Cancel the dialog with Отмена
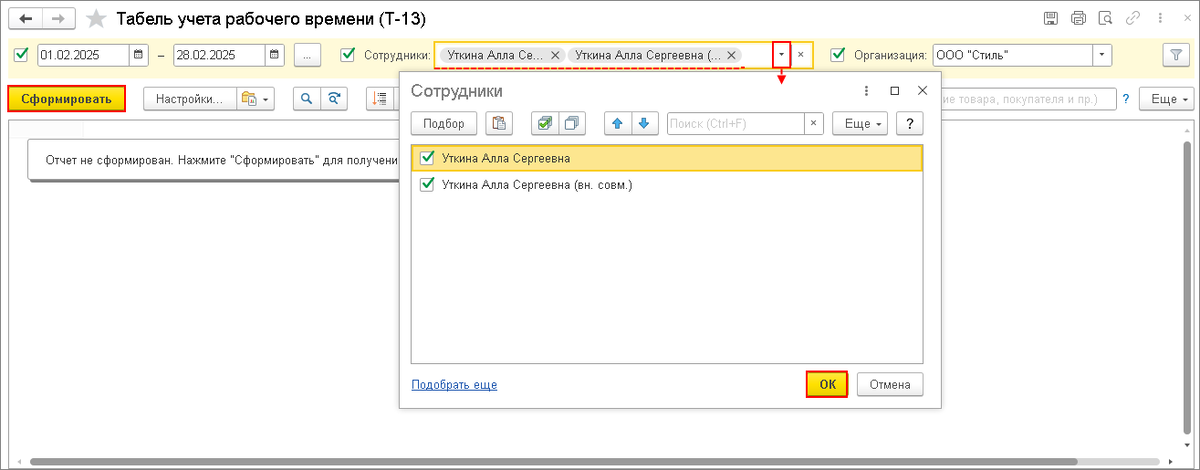The width and height of the screenshot is (1200, 470). click(x=890, y=384)
